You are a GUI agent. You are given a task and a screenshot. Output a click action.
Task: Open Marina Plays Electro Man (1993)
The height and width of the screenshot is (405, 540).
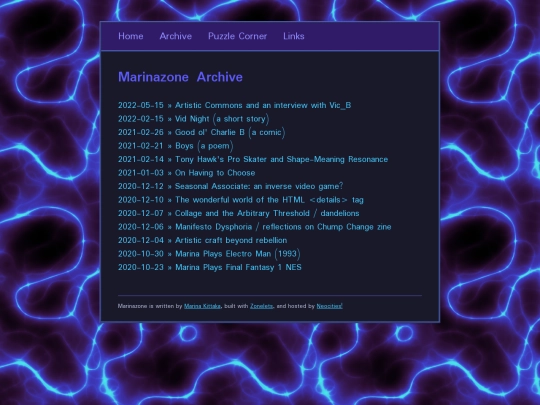(238, 254)
